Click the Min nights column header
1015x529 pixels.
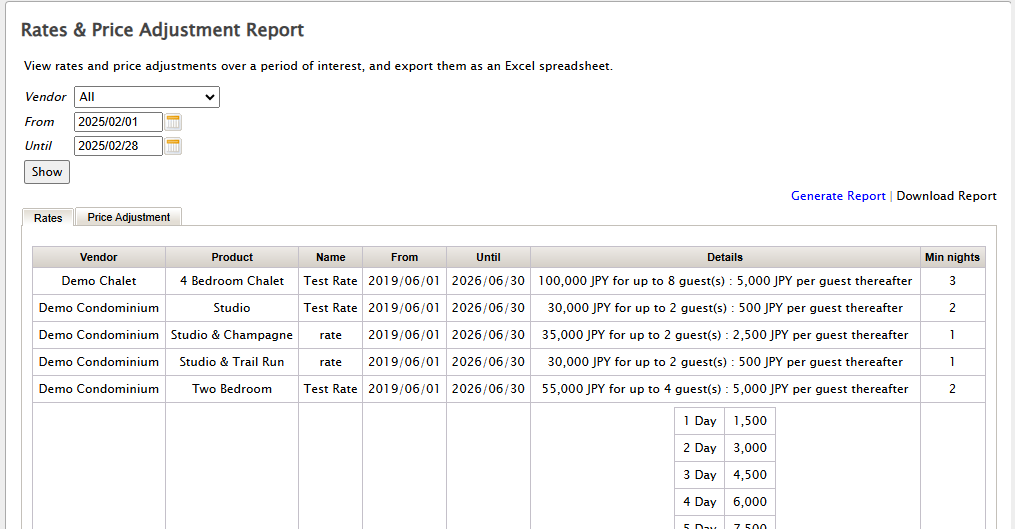(952, 257)
